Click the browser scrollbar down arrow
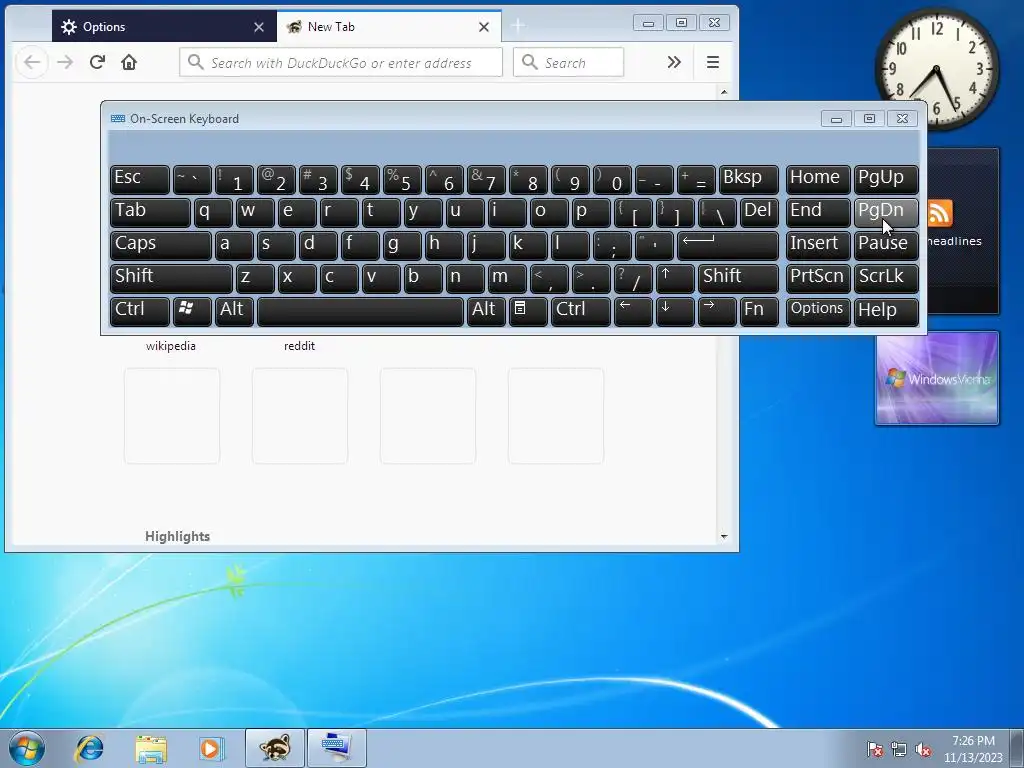Viewport: 1024px width, 768px height. tap(724, 537)
